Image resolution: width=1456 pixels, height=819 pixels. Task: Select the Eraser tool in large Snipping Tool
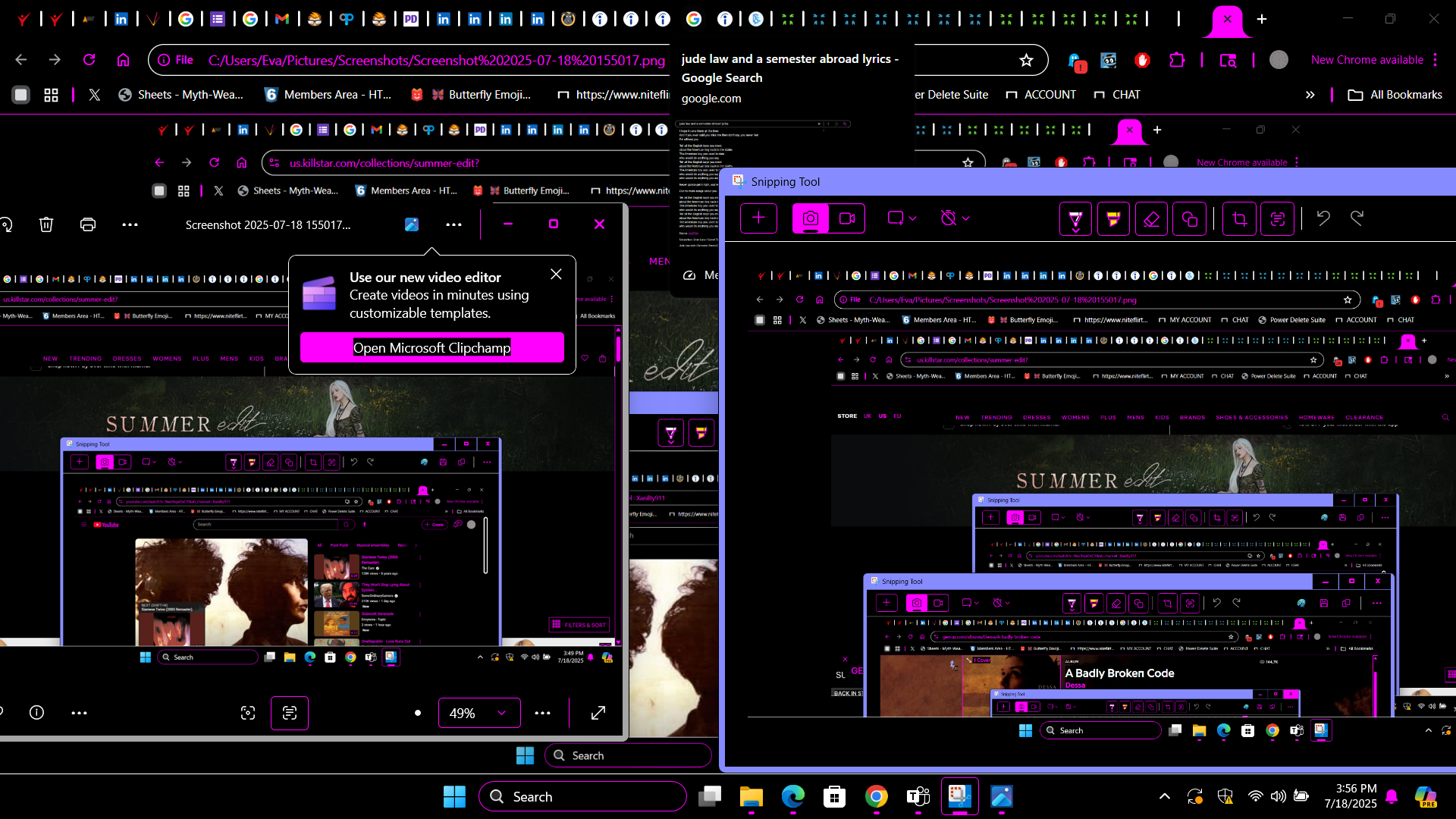click(1151, 219)
